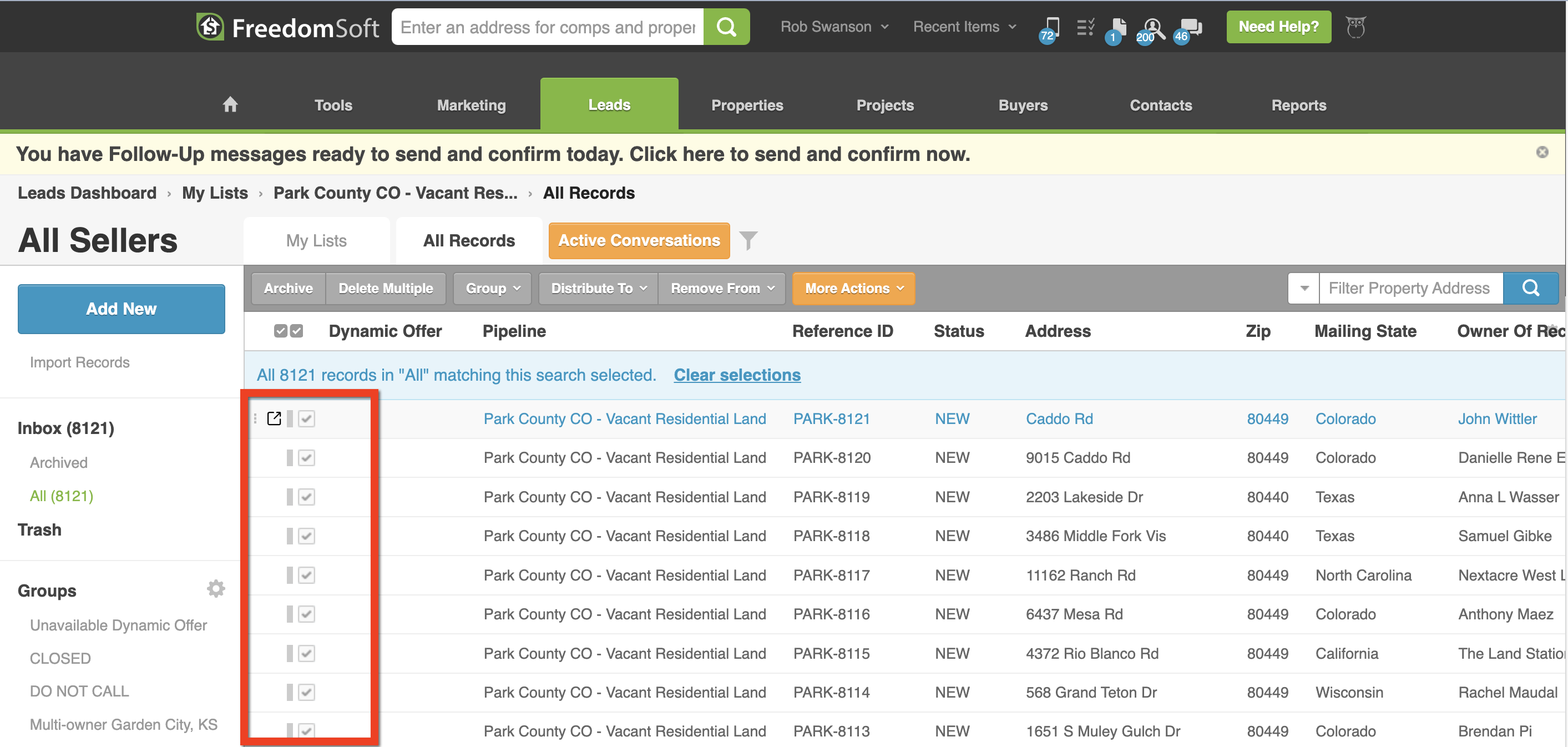
Task: Go to the Properties tab
Action: click(x=747, y=105)
